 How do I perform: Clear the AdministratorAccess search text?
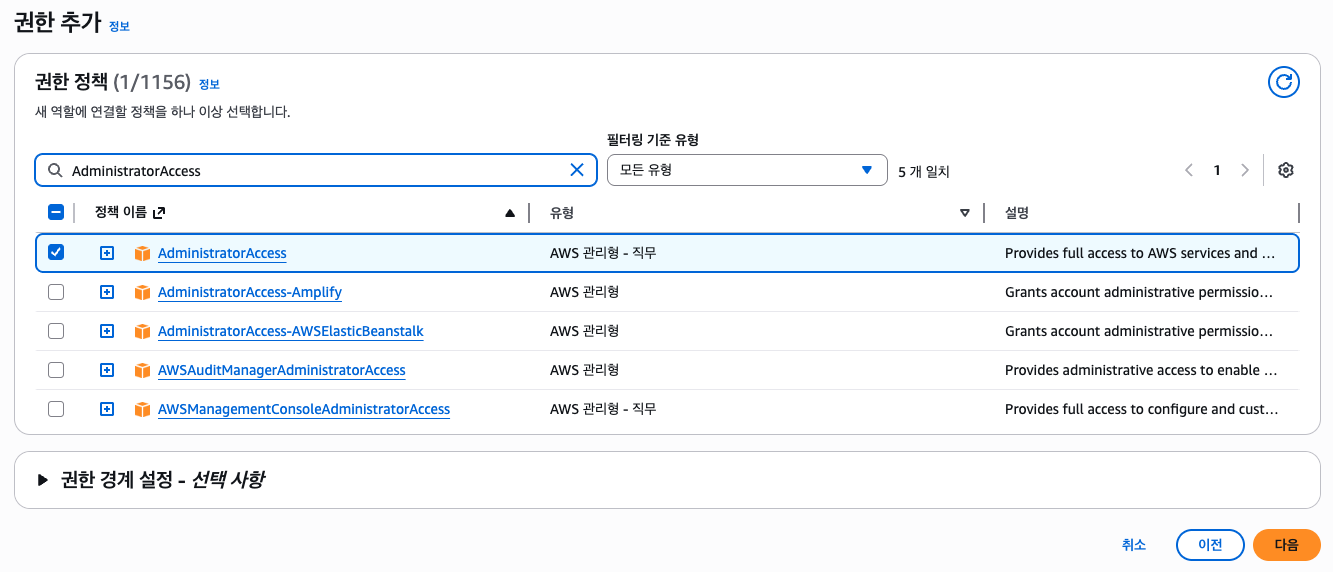tap(577, 170)
